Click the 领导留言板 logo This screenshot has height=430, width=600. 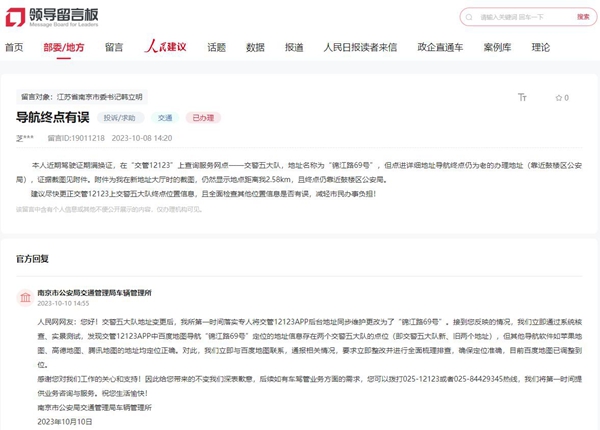(x=52, y=17)
